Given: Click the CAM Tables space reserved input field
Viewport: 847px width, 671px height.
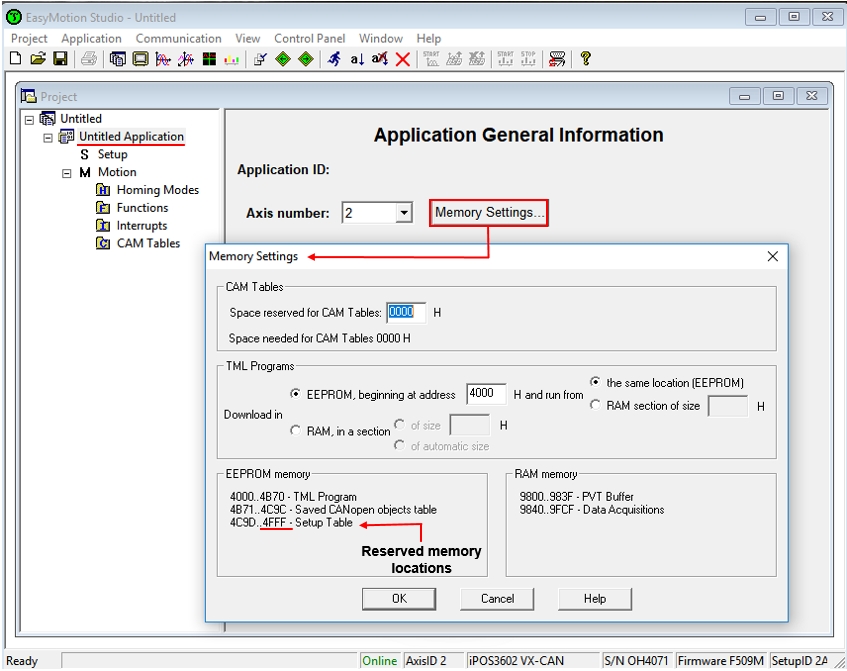Looking at the screenshot, I should pos(406,312).
